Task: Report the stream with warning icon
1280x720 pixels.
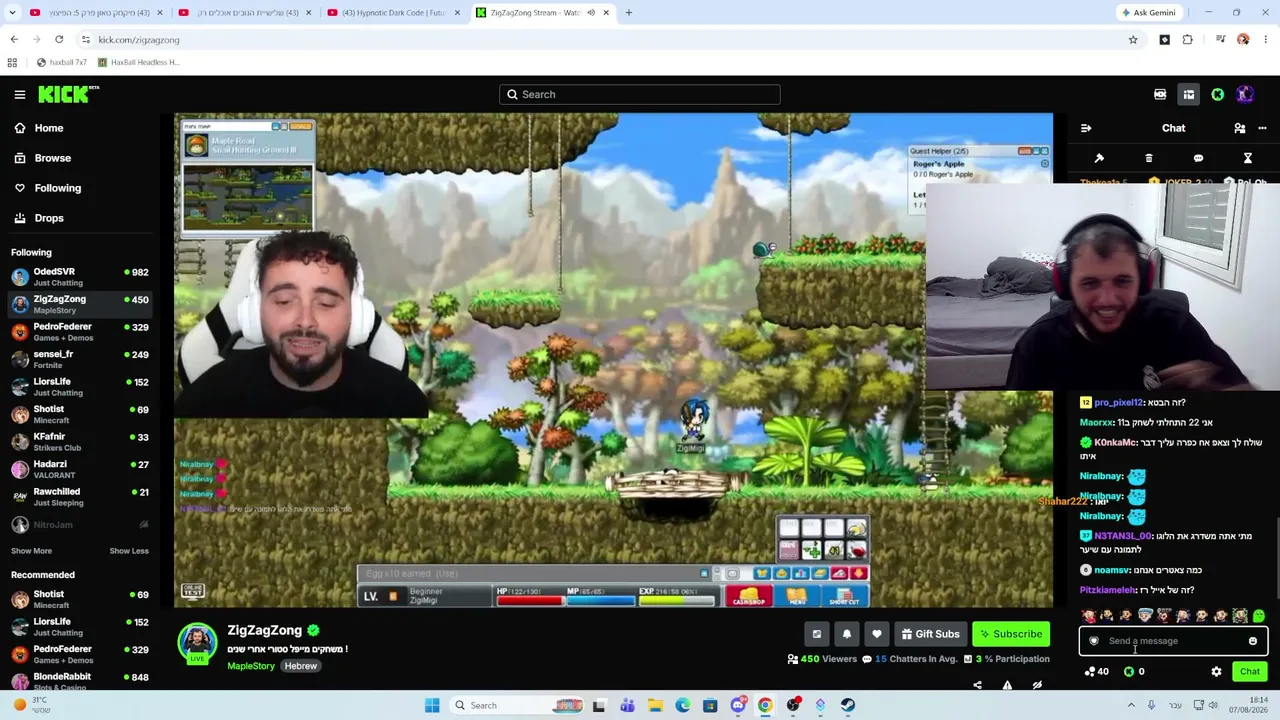Action: (x=1007, y=685)
